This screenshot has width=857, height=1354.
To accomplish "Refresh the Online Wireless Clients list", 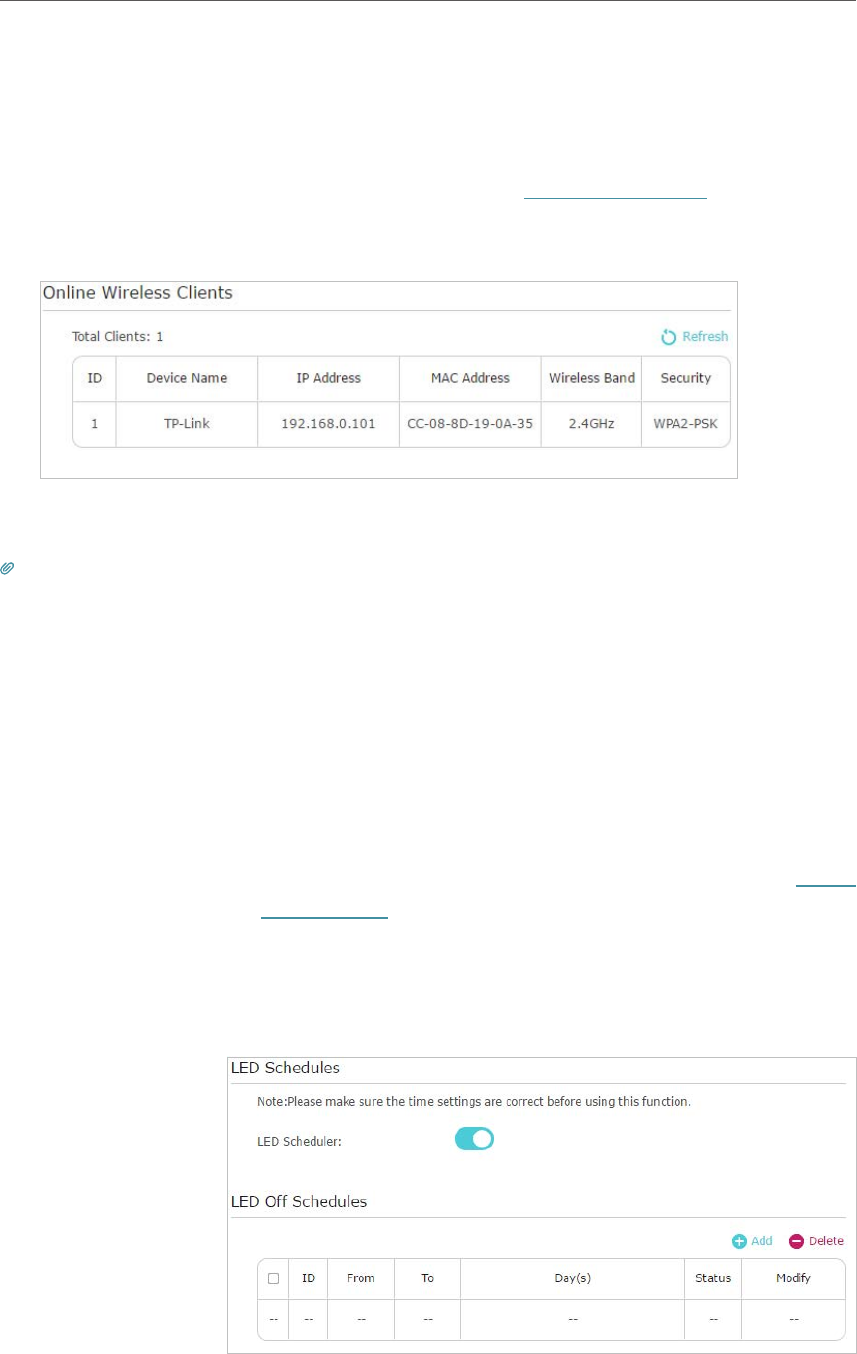I will (694, 337).
